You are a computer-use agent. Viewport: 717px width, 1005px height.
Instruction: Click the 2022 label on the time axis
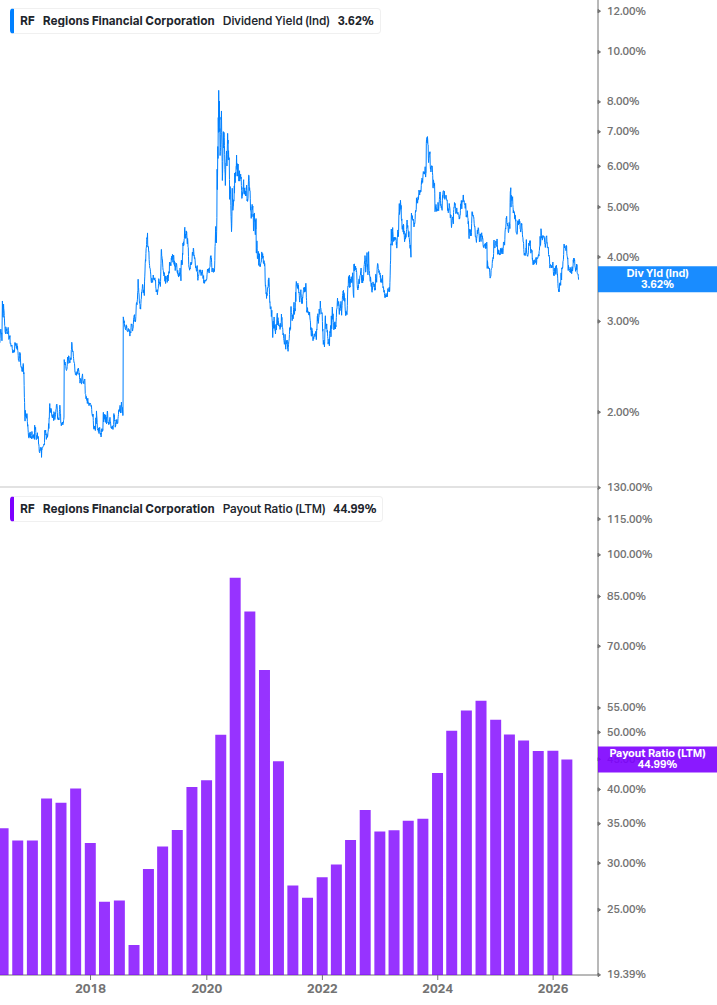pos(322,988)
